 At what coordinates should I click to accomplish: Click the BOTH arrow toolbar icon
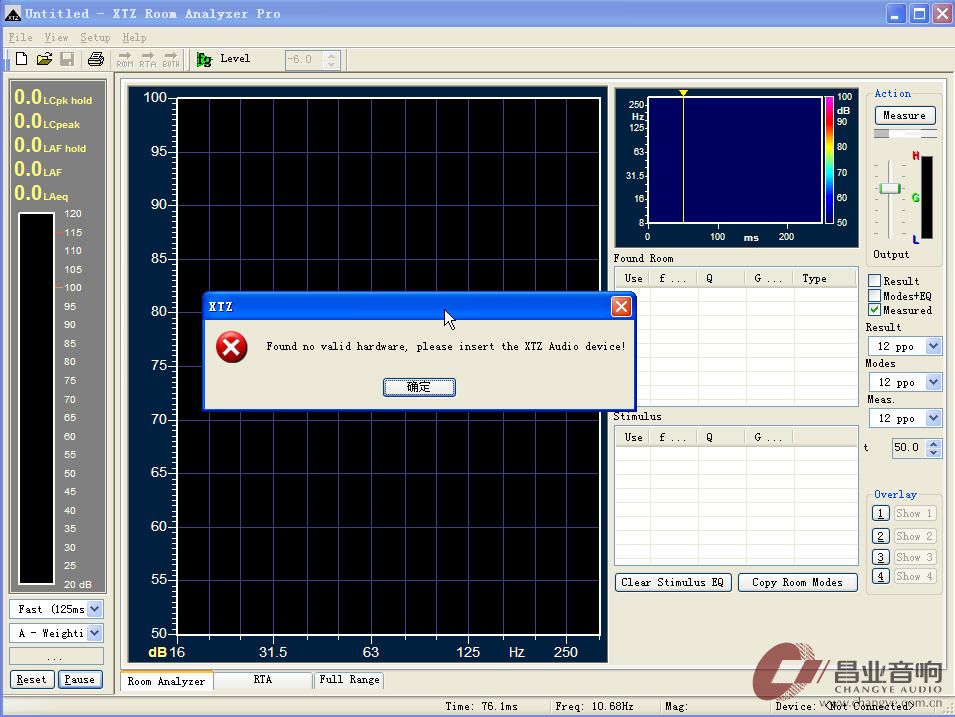(171, 59)
